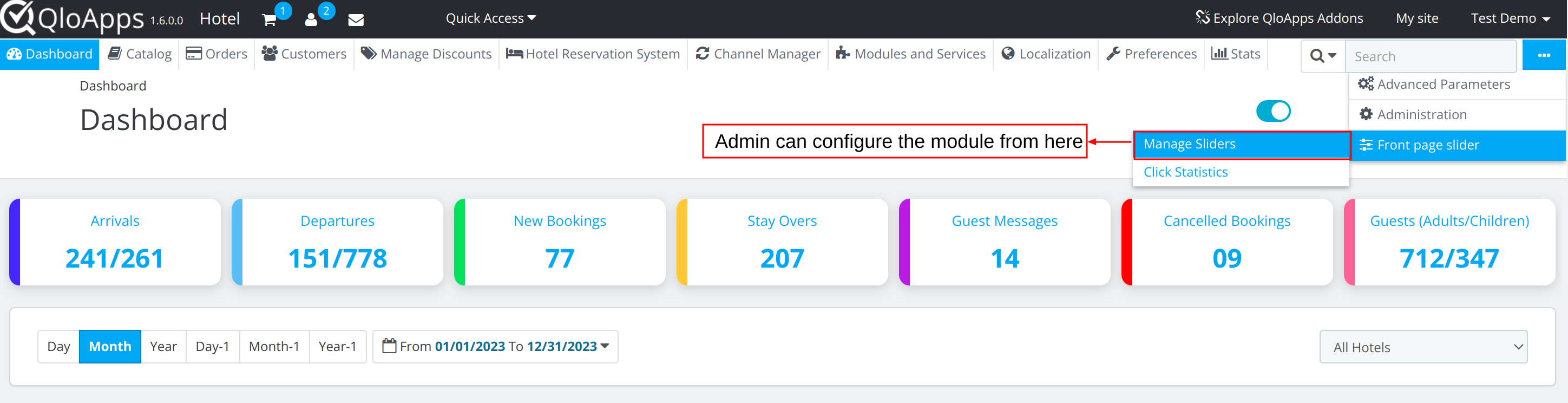
Task: Open Hotel Reservation System menu
Action: pos(593,54)
